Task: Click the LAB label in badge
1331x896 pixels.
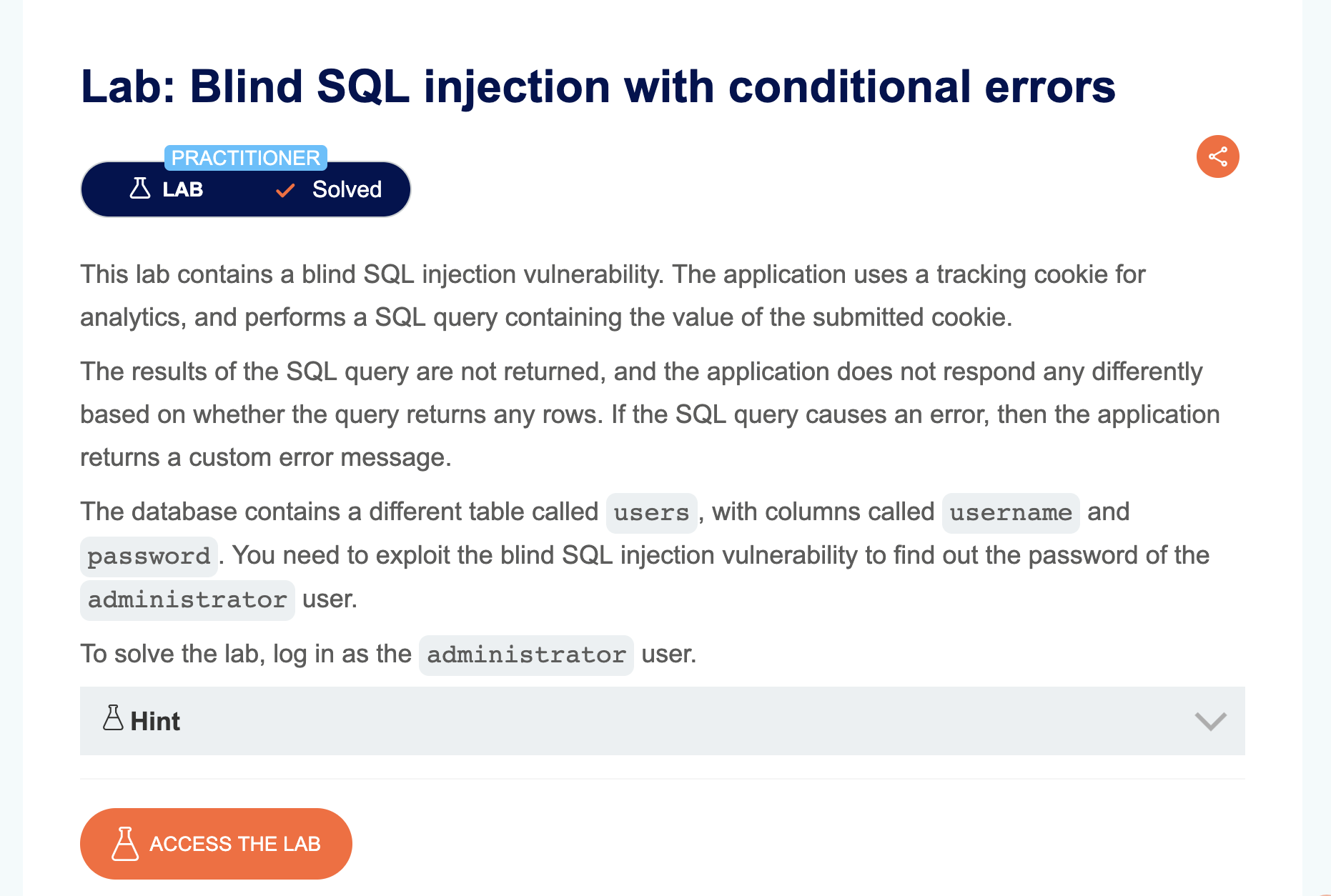Action: click(183, 189)
